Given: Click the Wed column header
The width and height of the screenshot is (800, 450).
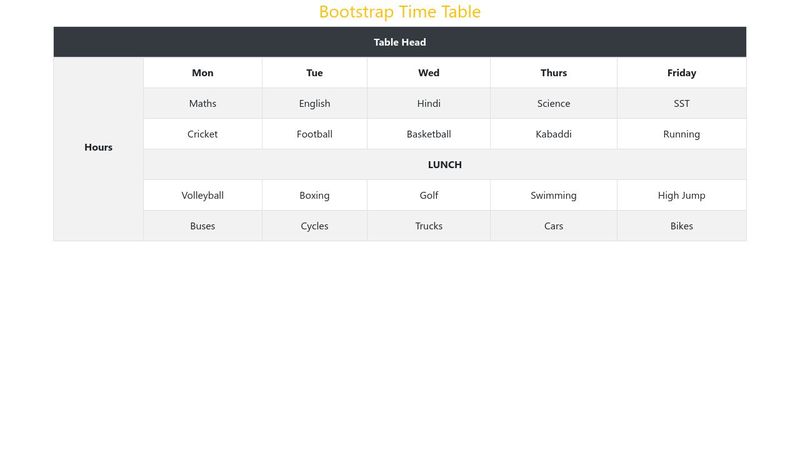Looking at the screenshot, I should pyautogui.click(x=428, y=73).
